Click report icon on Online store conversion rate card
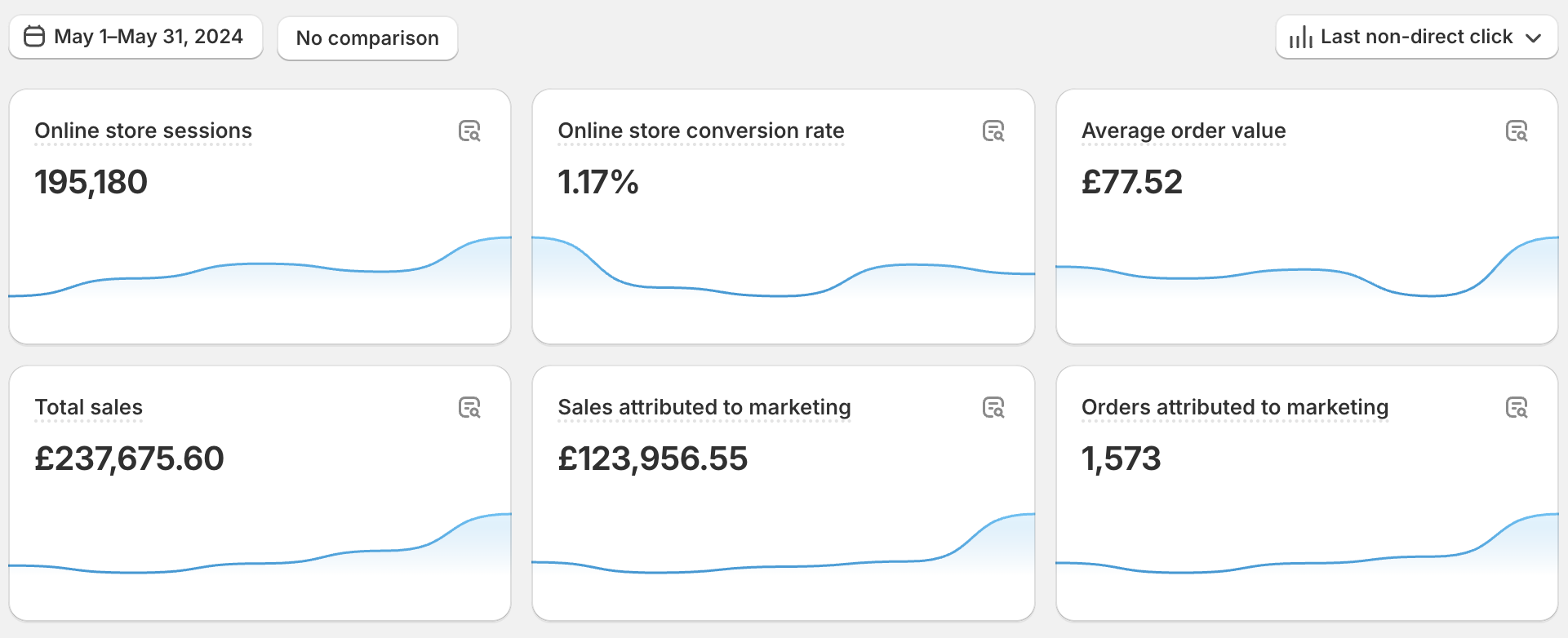Viewport: 1568px width, 638px height. pyautogui.click(x=993, y=131)
